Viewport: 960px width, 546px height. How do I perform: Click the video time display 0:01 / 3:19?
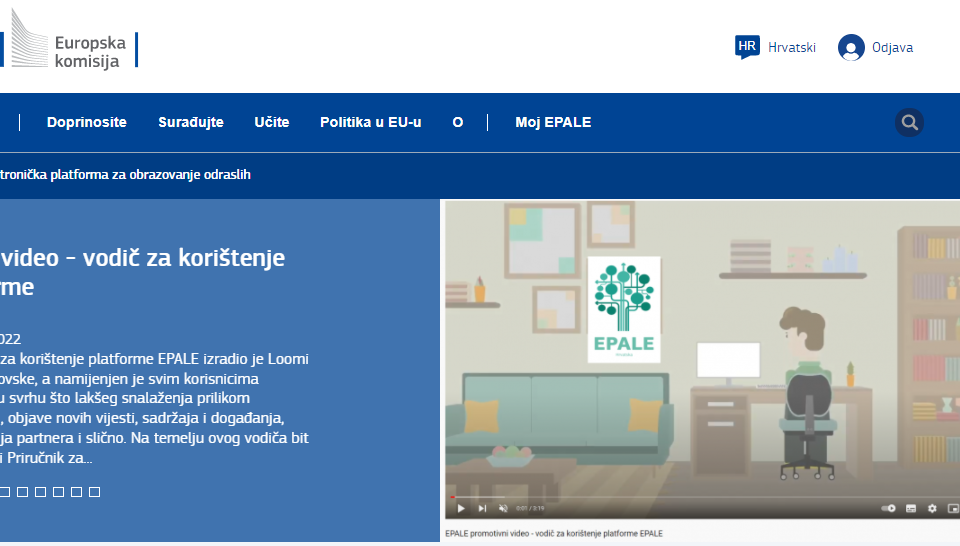click(530, 508)
